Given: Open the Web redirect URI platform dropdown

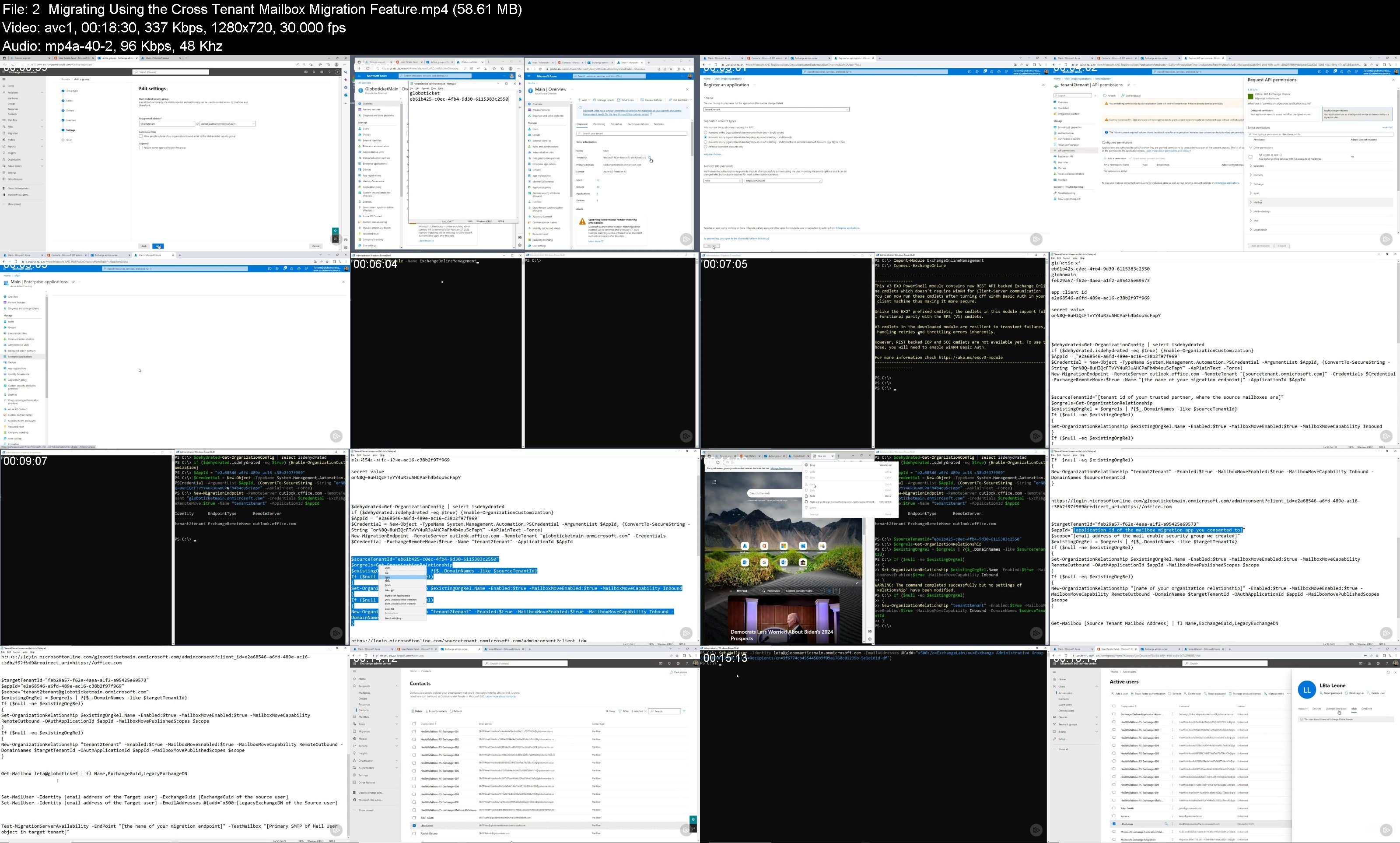Looking at the screenshot, I should click(x=723, y=181).
